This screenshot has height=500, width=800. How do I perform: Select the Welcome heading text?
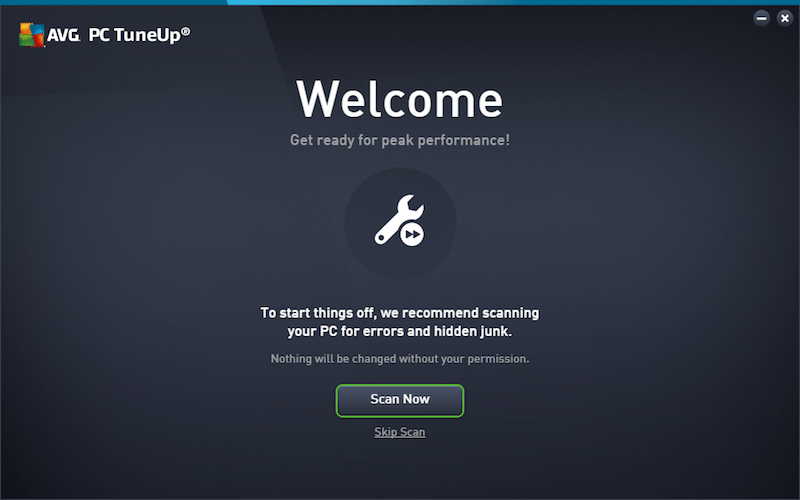[399, 99]
